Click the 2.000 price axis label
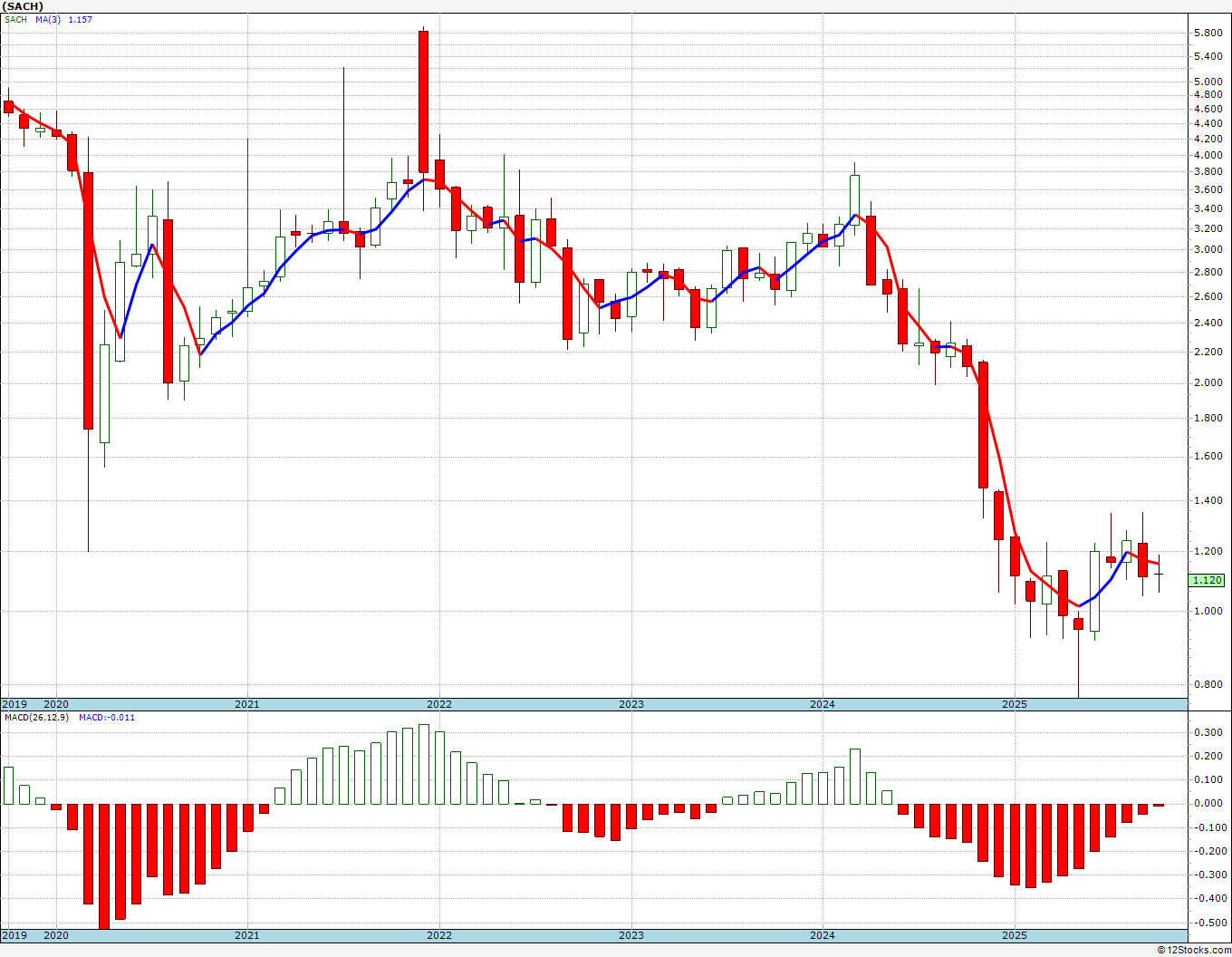 tap(1208, 383)
